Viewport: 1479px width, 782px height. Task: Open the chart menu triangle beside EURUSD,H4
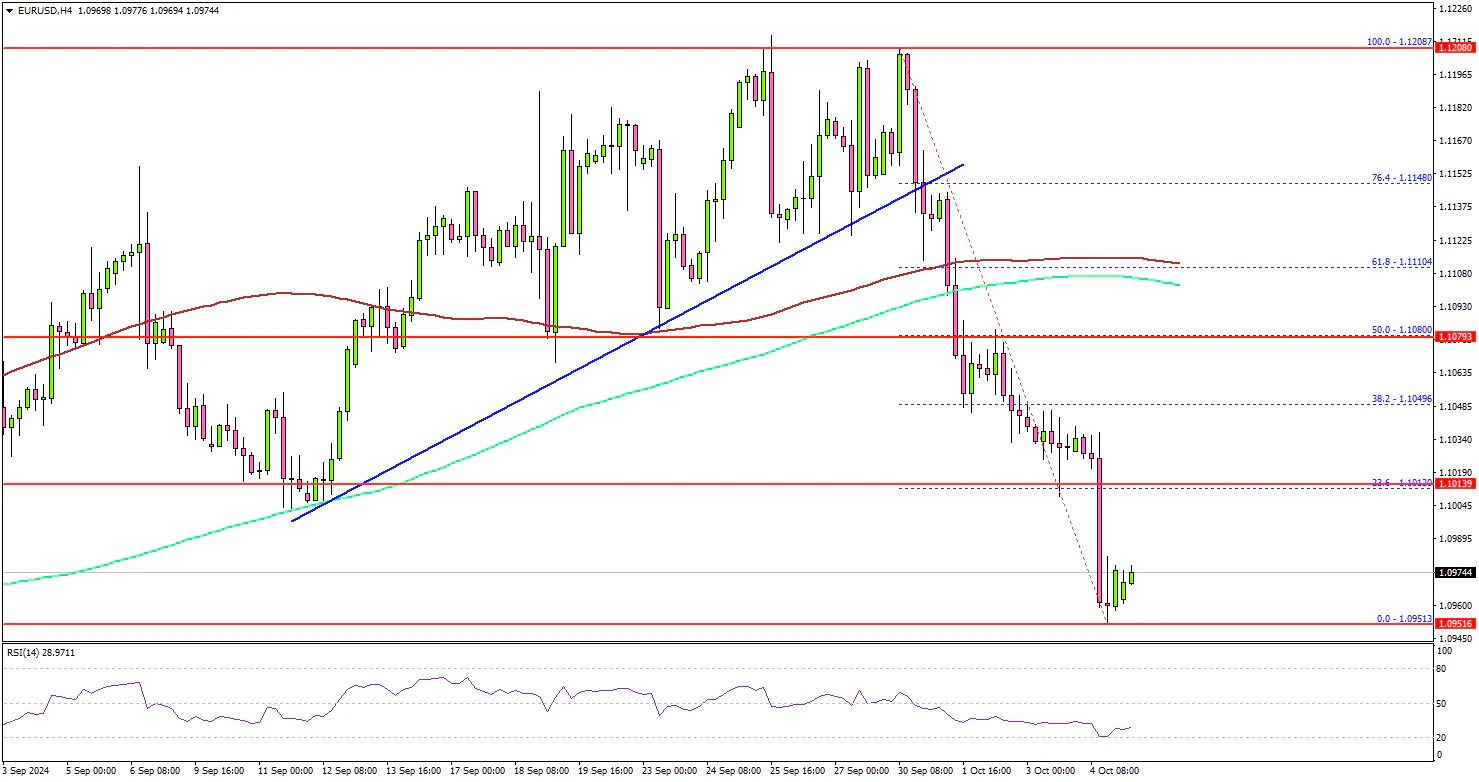pos(9,10)
